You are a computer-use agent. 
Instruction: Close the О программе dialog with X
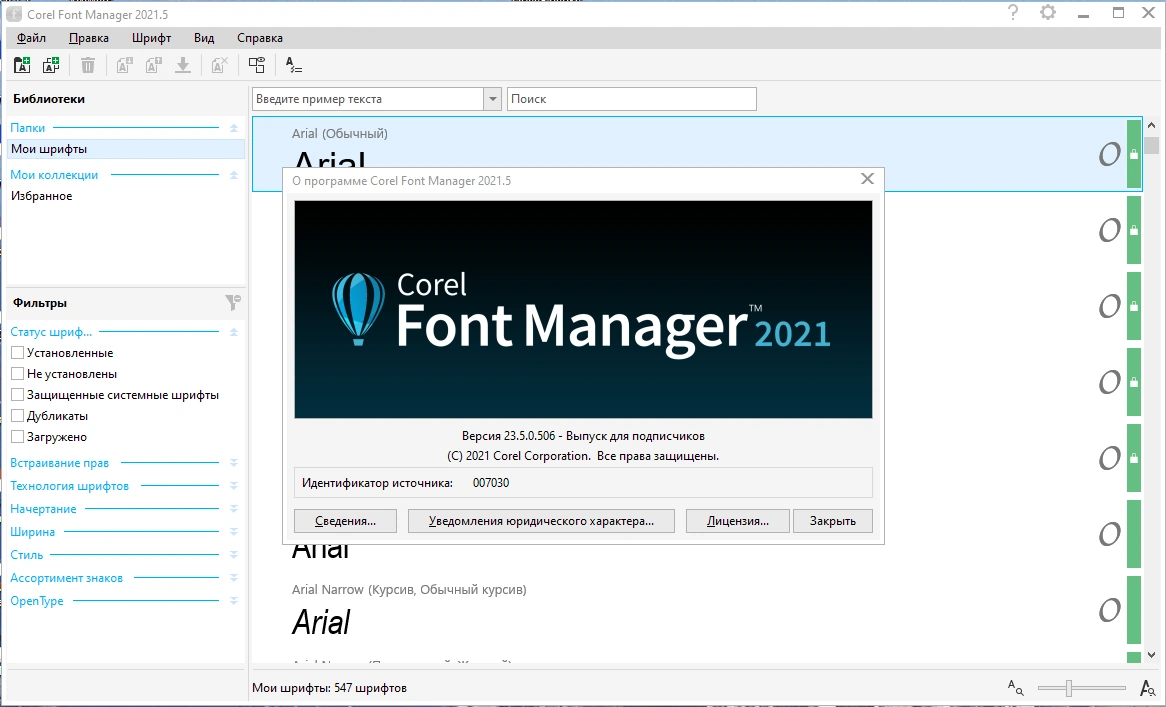[867, 179]
